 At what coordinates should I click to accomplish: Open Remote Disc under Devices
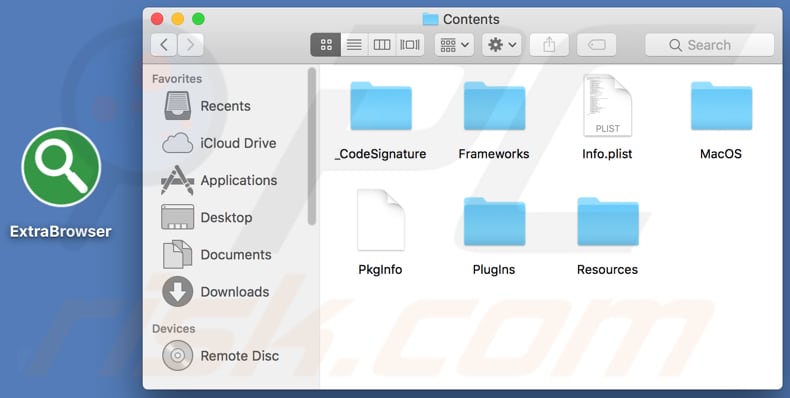tap(239, 355)
